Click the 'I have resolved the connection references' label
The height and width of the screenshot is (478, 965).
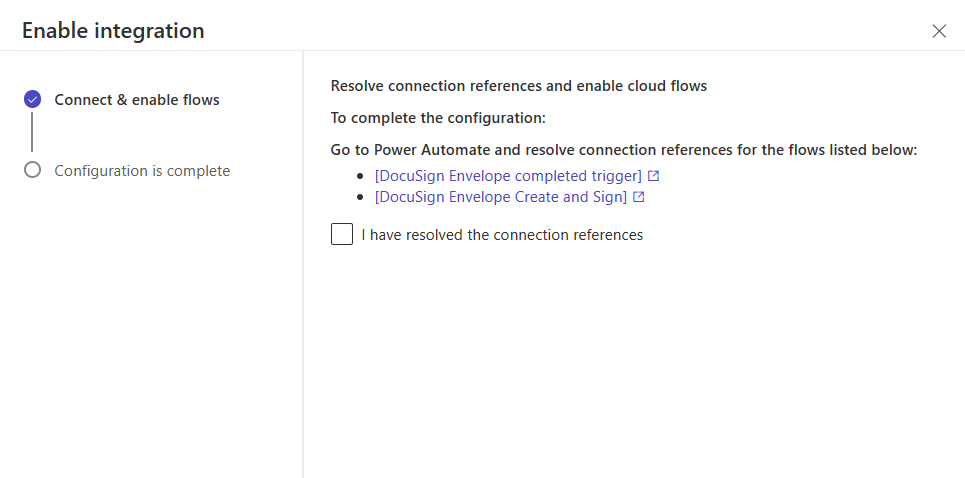tap(502, 235)
